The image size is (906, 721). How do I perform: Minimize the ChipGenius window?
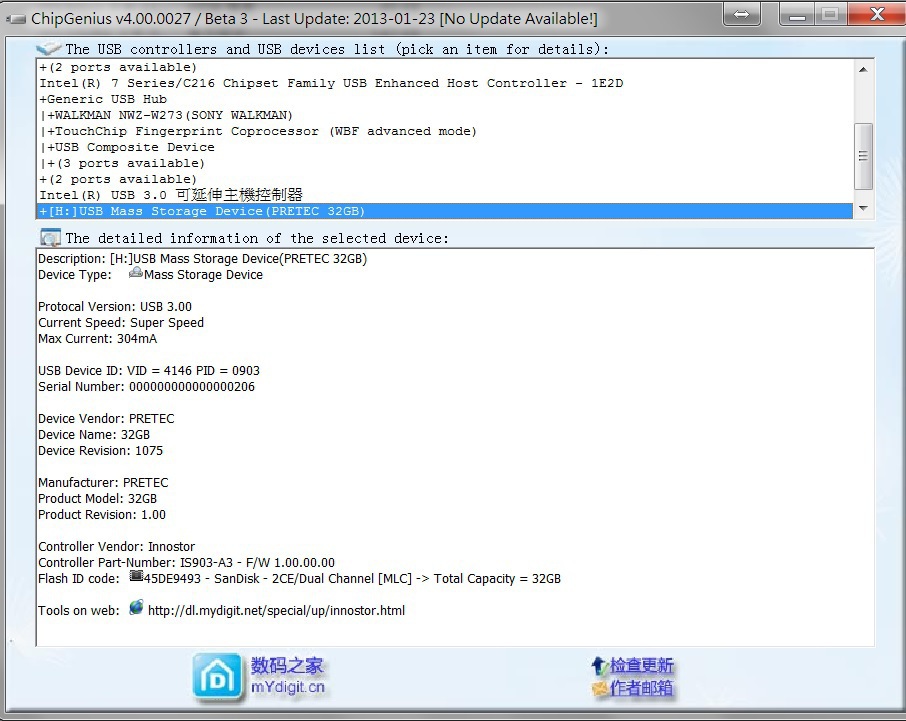(797, 14)
